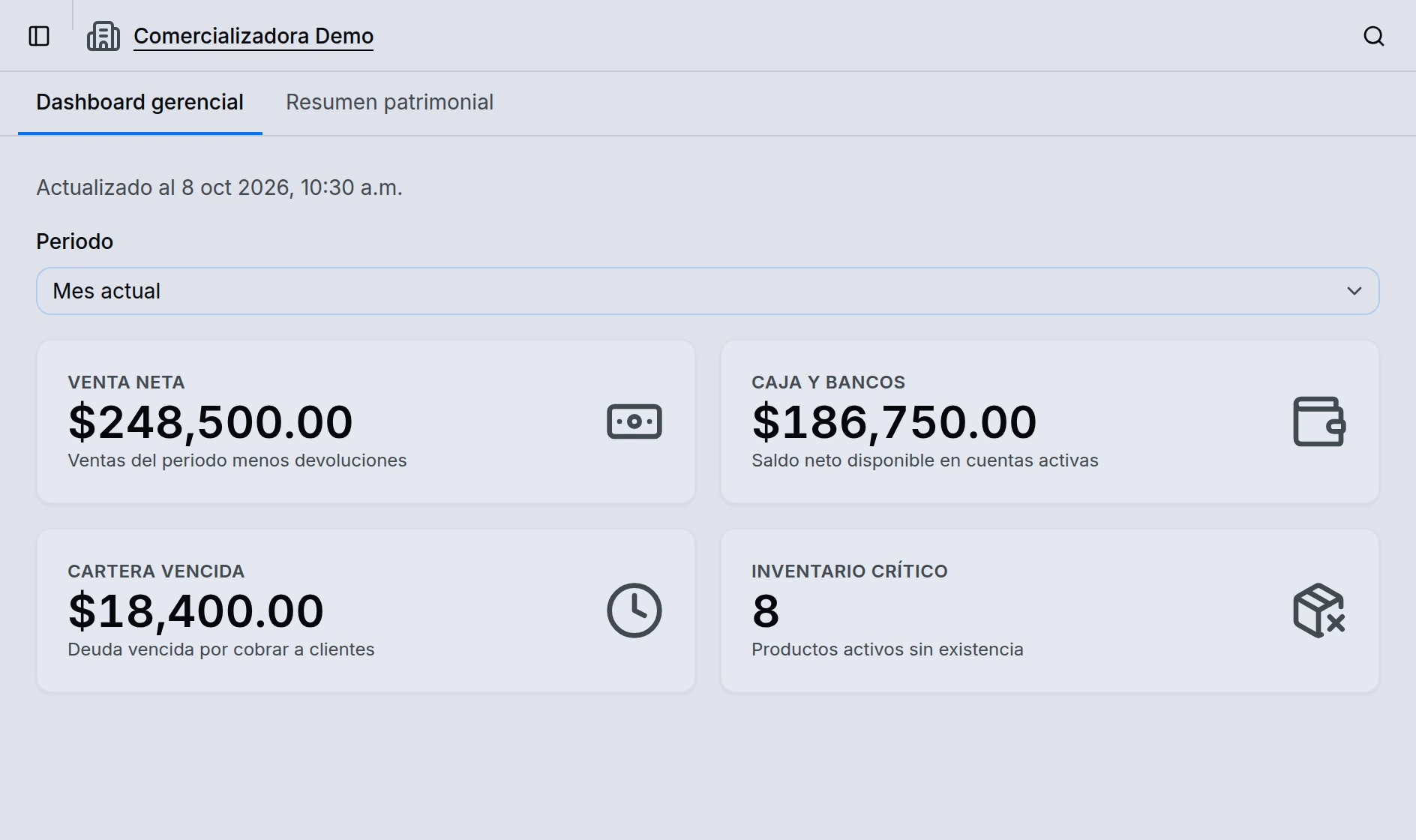
Task: Click the 'CAJA Y BANCOS' card heading
Action: point(828,382)
